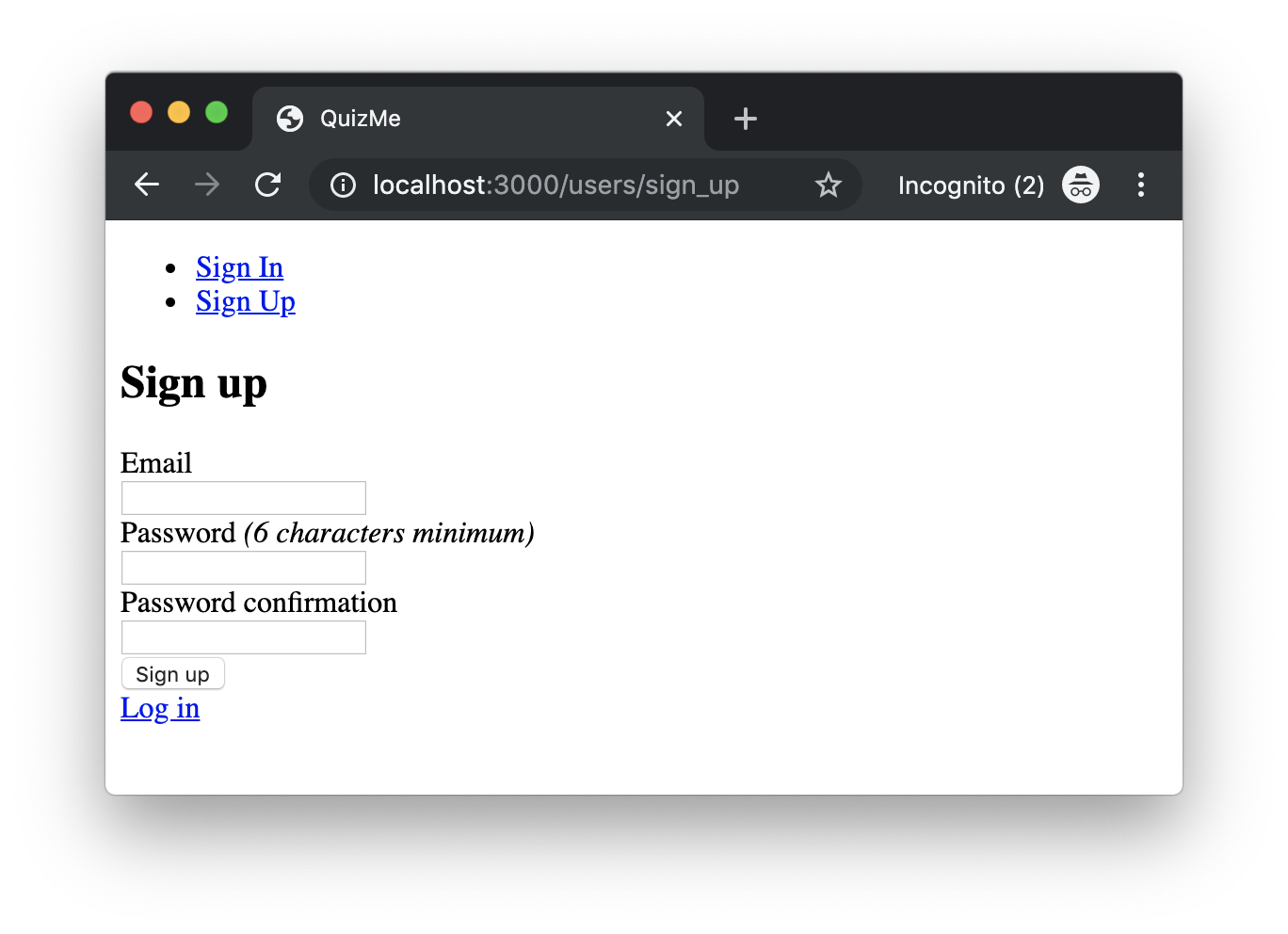Click the Incognito (2) label
Viewport: 1288px width, 934px height.
pos(971,185)
